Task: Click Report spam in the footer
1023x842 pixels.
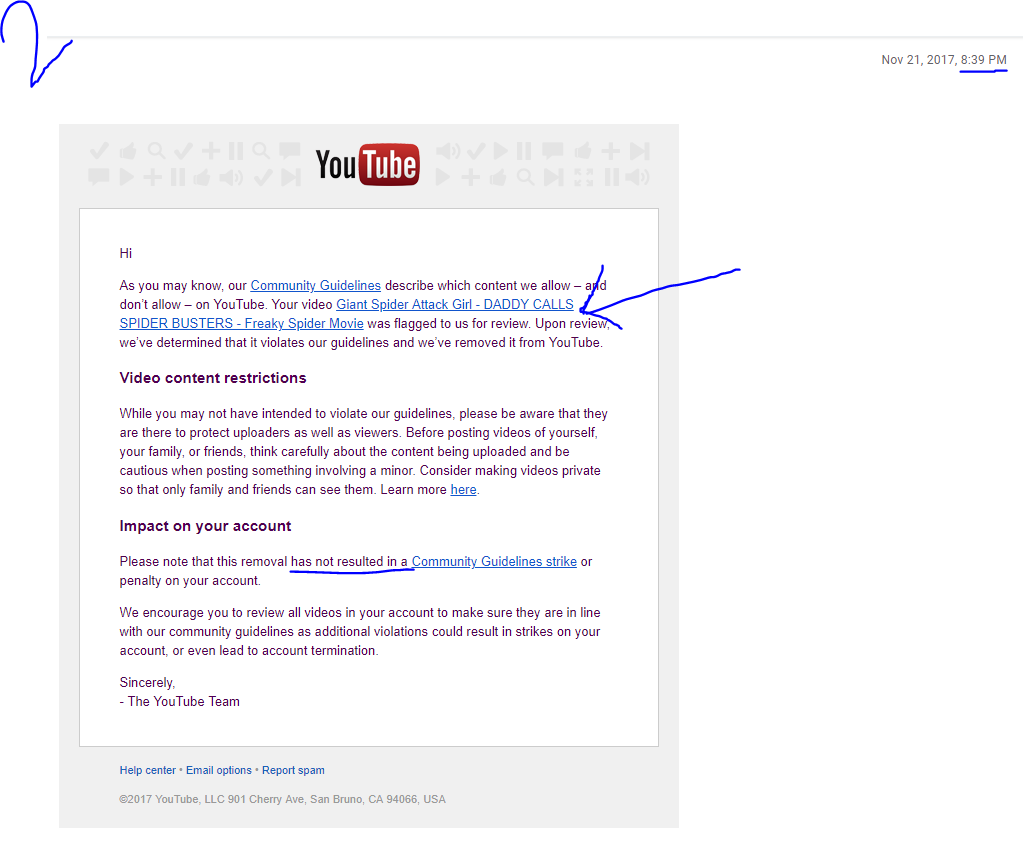Action: pos(293,770)
